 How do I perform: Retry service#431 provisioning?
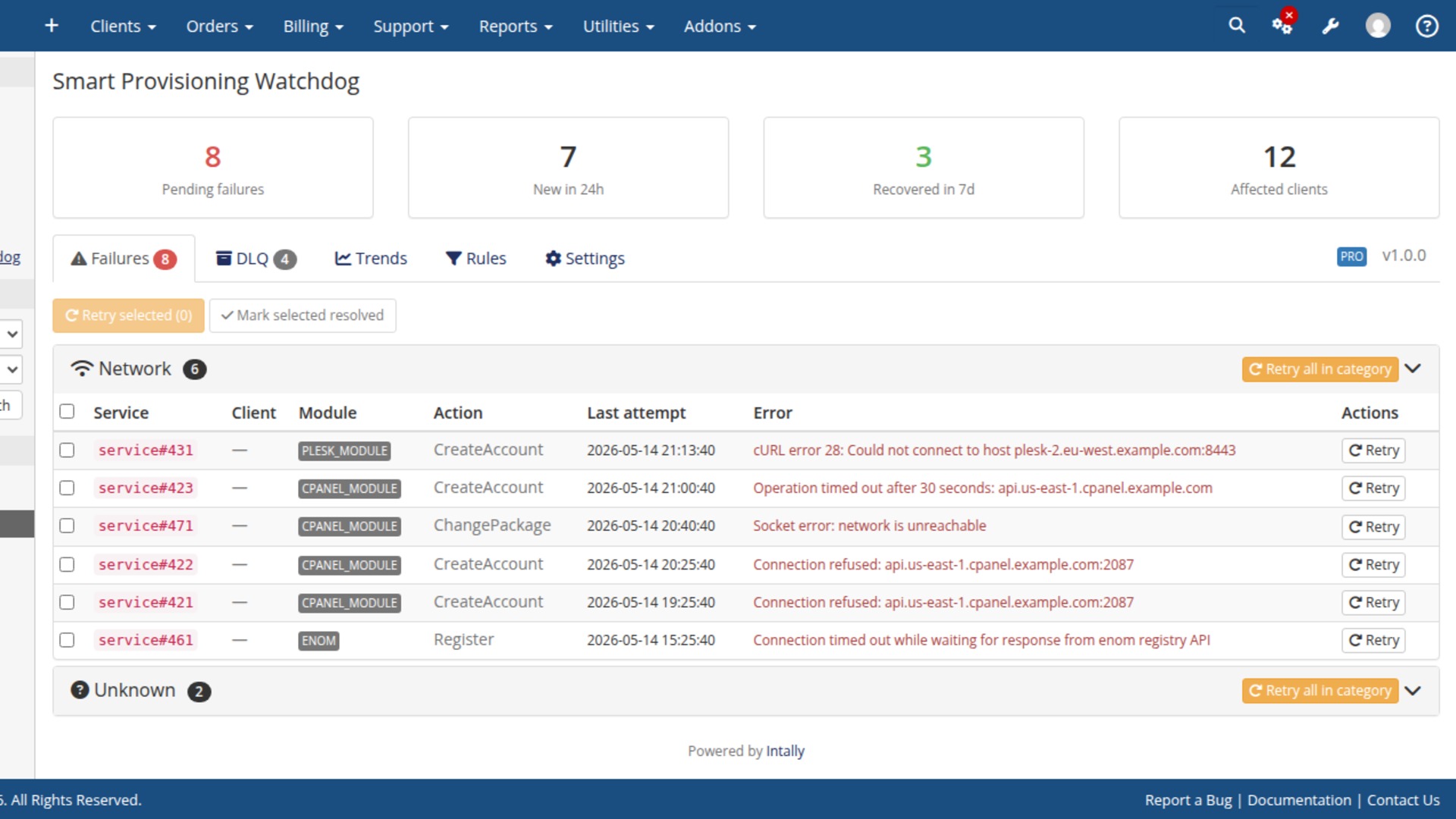(1373, 450)
